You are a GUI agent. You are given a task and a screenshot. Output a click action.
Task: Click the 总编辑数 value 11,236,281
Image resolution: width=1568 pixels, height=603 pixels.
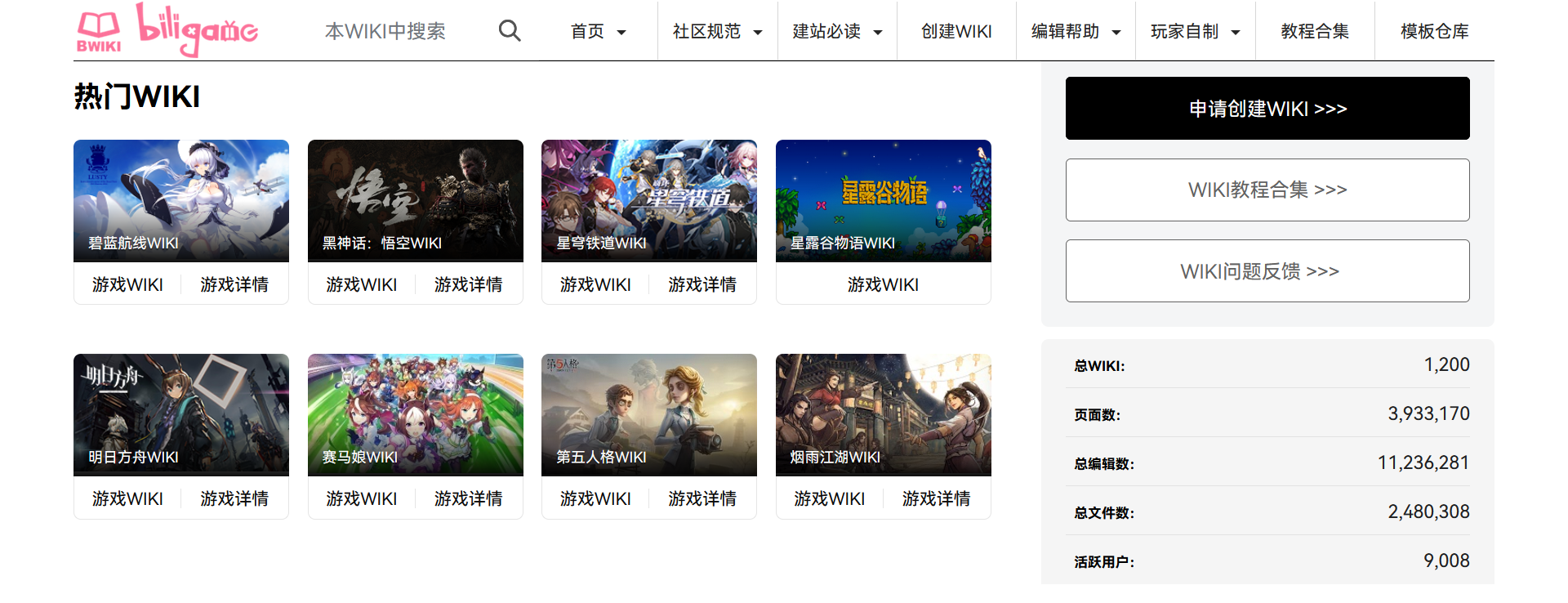click(x=1423, y=462)
